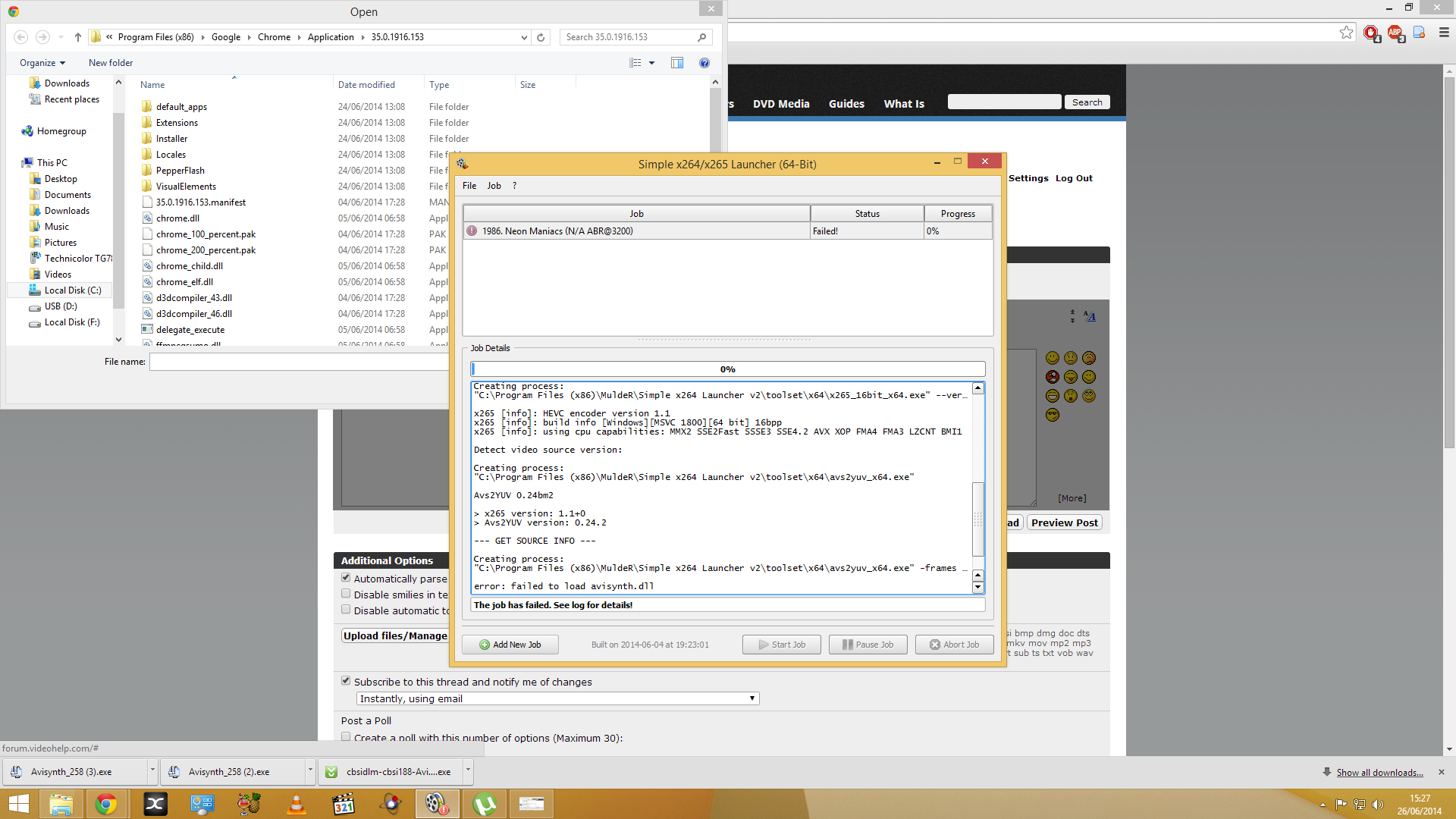Click the Add New Job button
Image resolution: width=1456 pixels, height=819 pixels.
(510, 645)
